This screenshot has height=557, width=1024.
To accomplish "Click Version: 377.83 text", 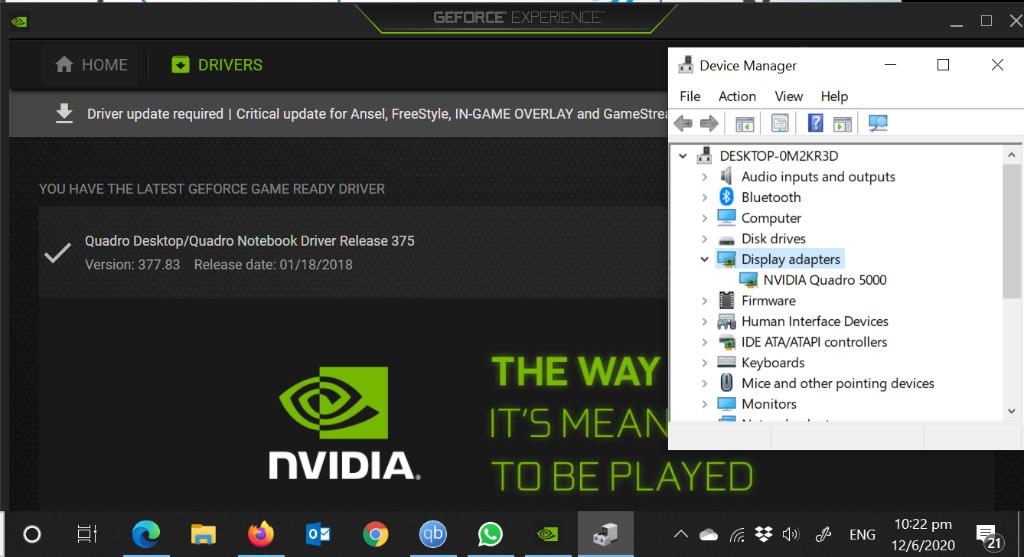I will tap(133, 264).
